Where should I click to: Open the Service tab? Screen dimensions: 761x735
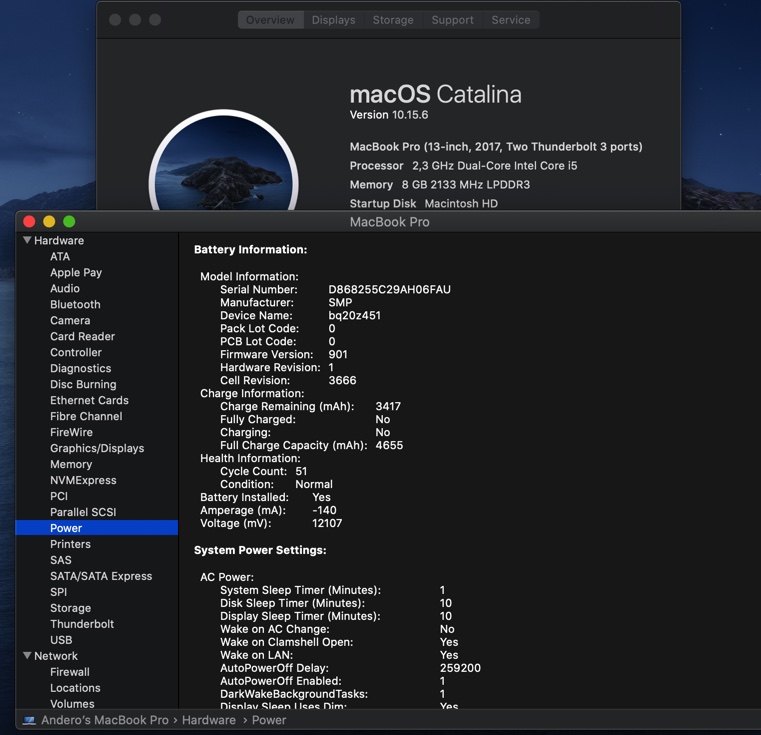511,20
